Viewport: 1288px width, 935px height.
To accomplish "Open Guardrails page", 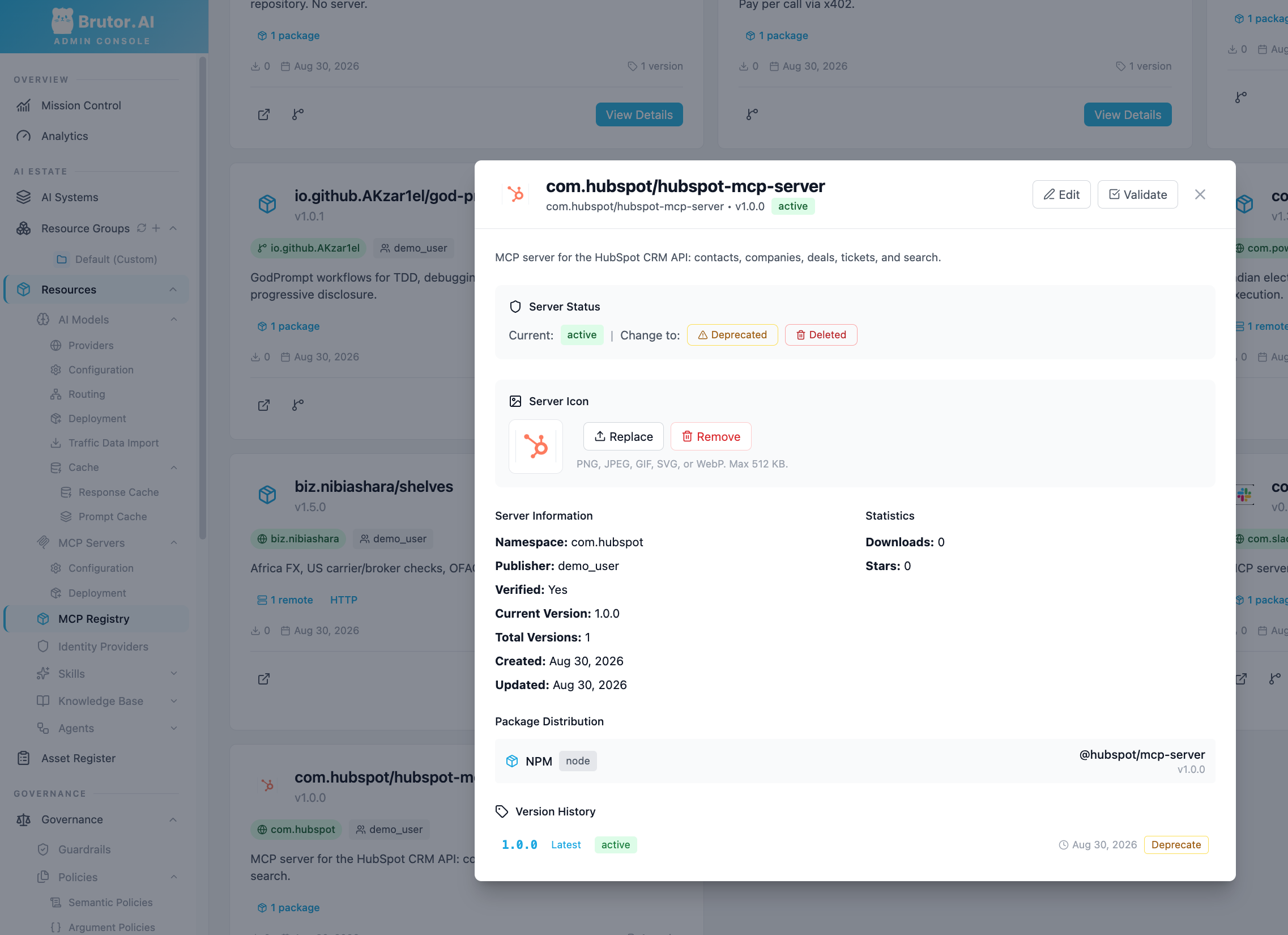I will pyautogui.click(x=84, y=849).
